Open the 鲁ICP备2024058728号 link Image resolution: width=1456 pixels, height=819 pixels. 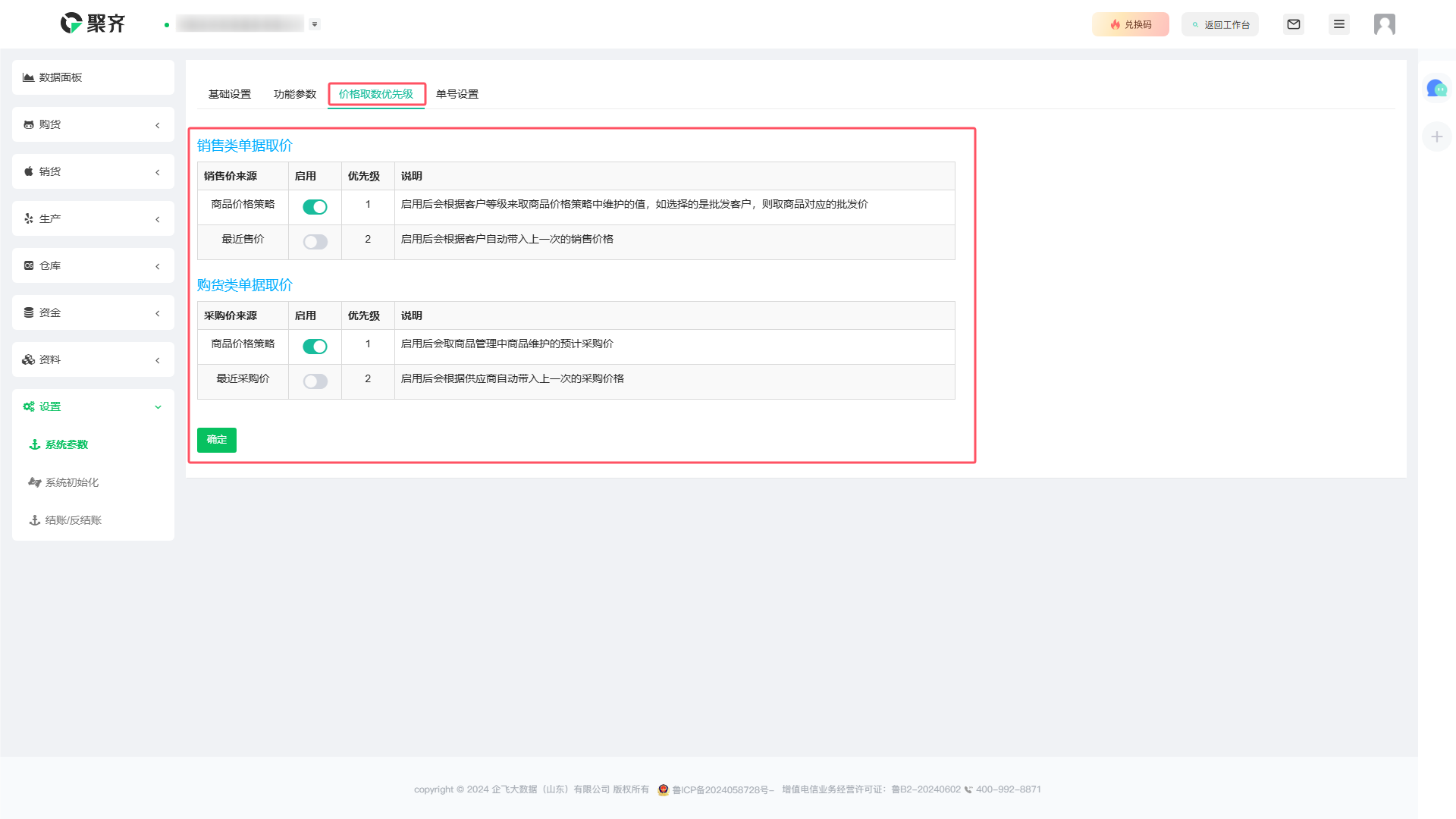tap(723, 789)
